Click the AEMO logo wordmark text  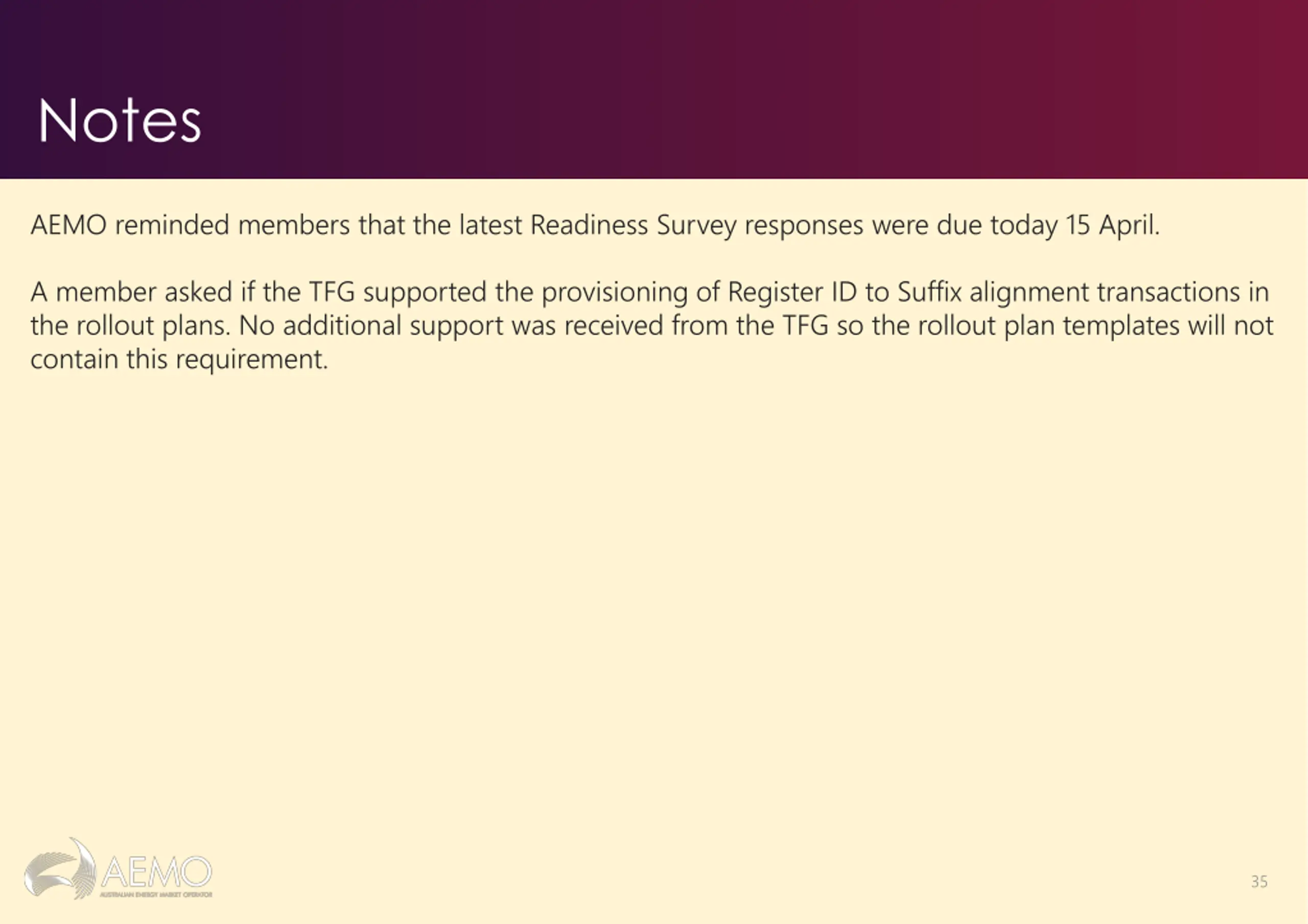[157, 871]
